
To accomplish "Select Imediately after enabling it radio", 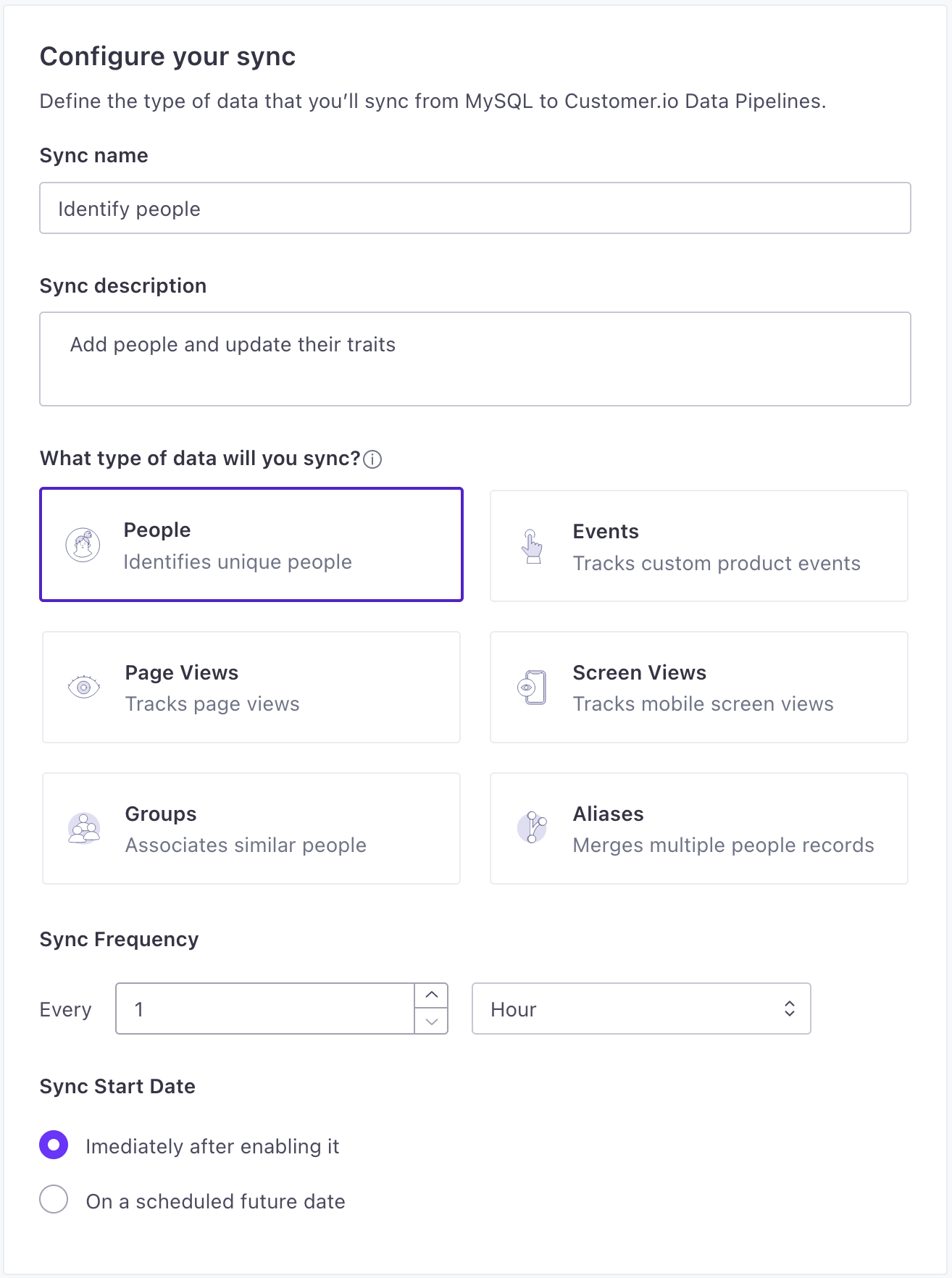I will pos(54,1145).
